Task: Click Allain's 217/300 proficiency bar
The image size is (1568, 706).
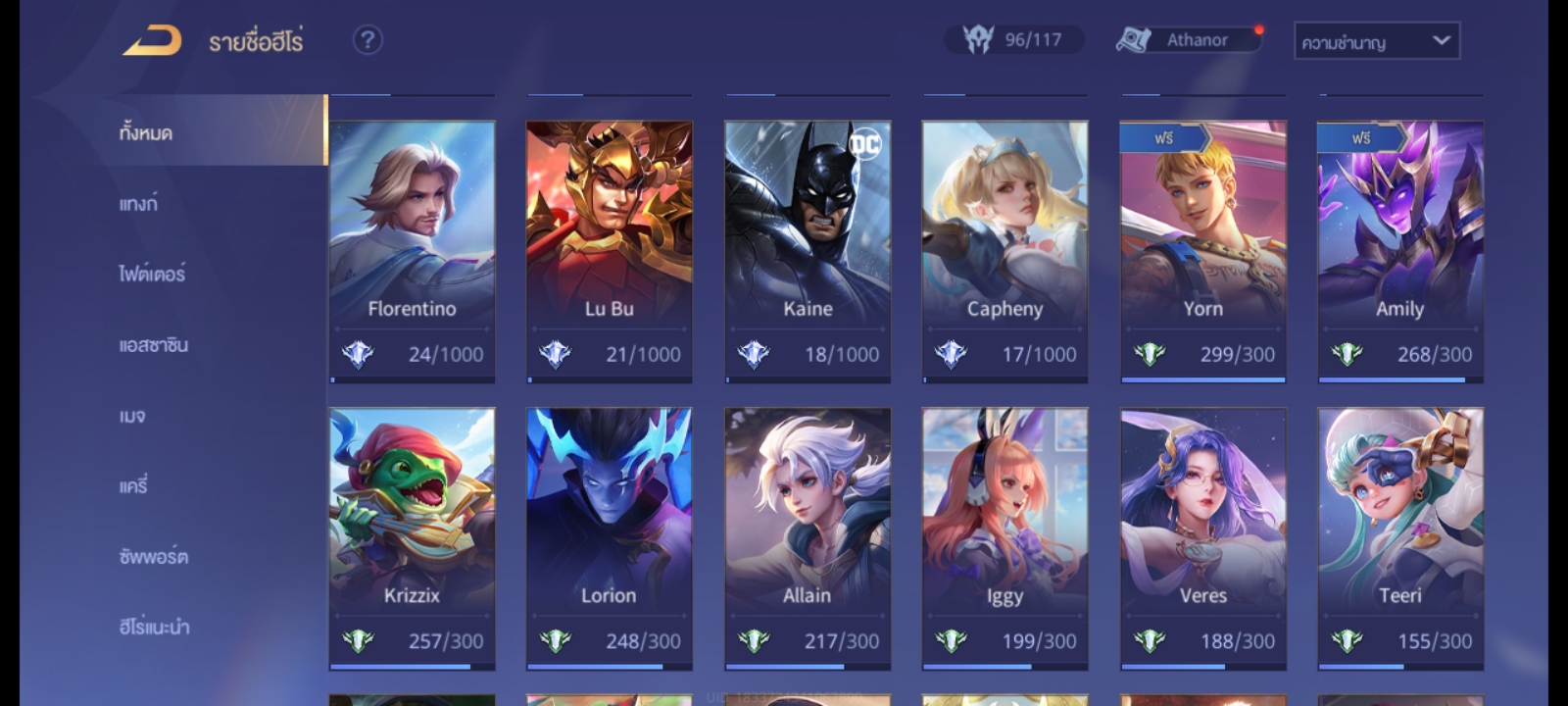Action: 808,667
